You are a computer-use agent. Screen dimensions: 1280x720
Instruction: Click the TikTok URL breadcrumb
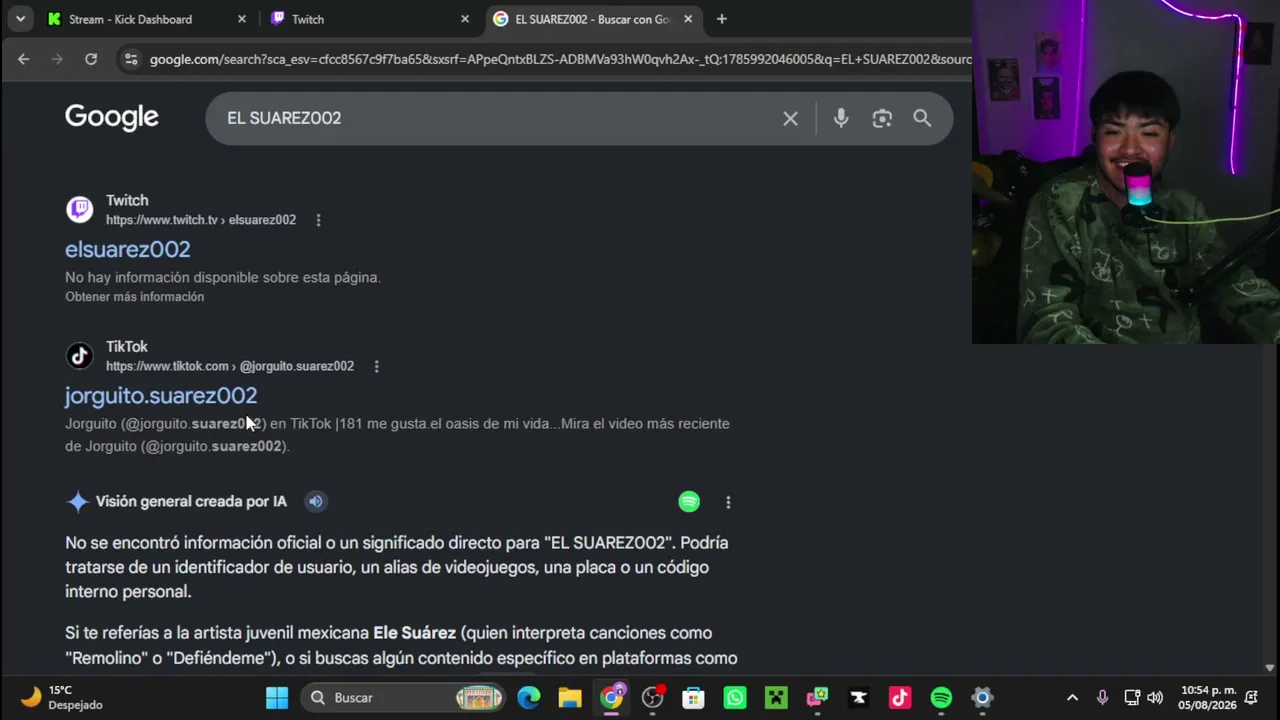pyautogui.click(x=230, y=366)
